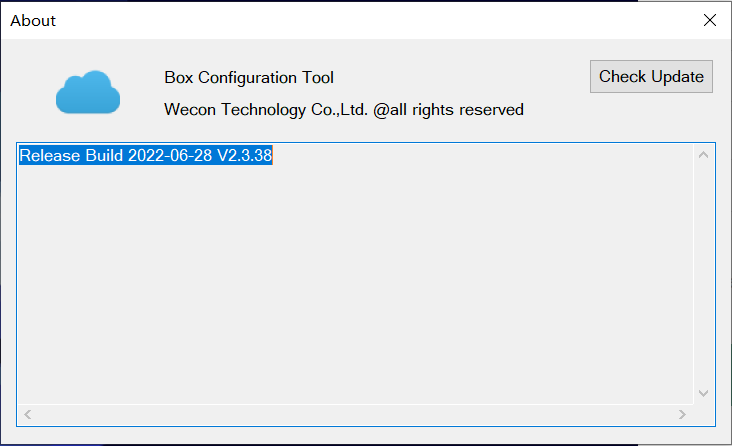The image size is (732, 446).
Task: Click the horizontal scrollbar left arrow
Action: [x=27, y=414]
